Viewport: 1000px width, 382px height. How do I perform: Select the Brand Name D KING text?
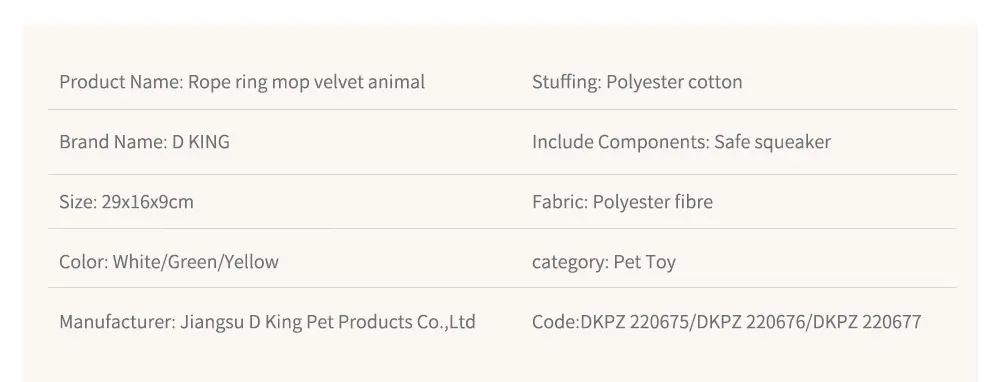pos(144,142)
